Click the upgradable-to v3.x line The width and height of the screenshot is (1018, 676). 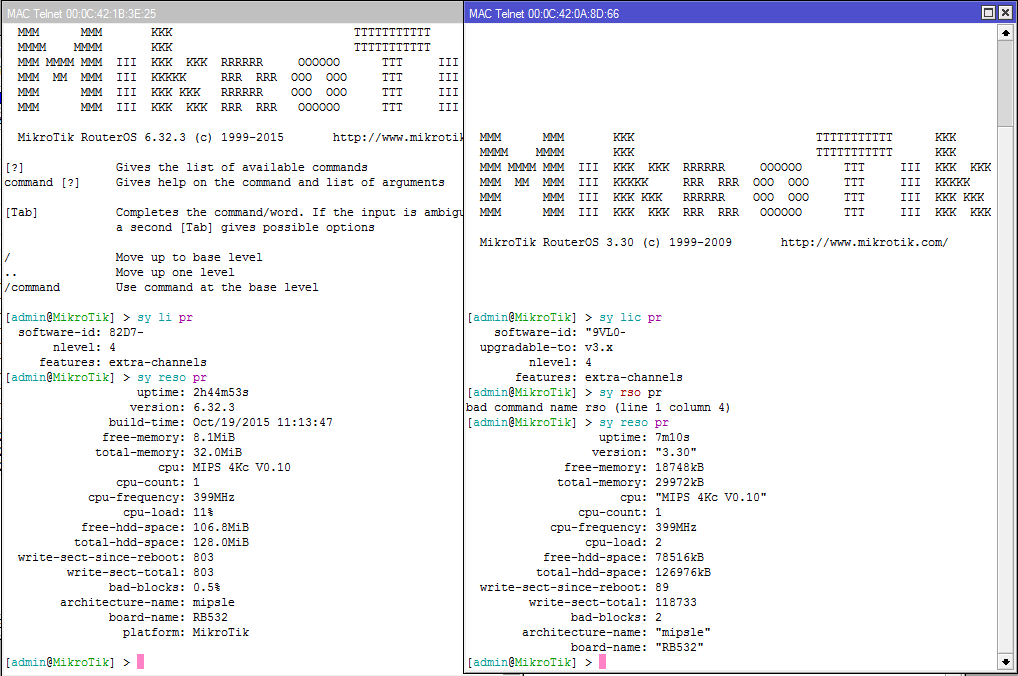546,347
